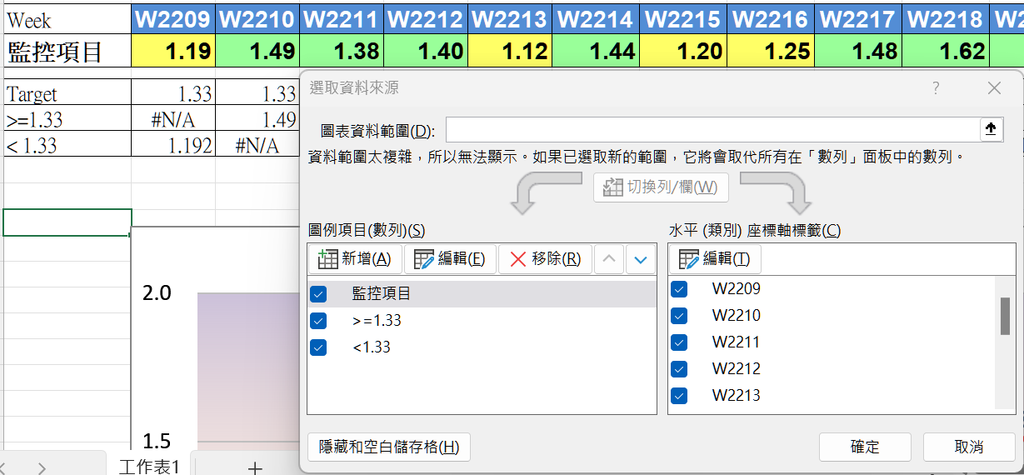Select the Target label cell
This screenshot has width=1024, height=475.
tap(67, 93)
